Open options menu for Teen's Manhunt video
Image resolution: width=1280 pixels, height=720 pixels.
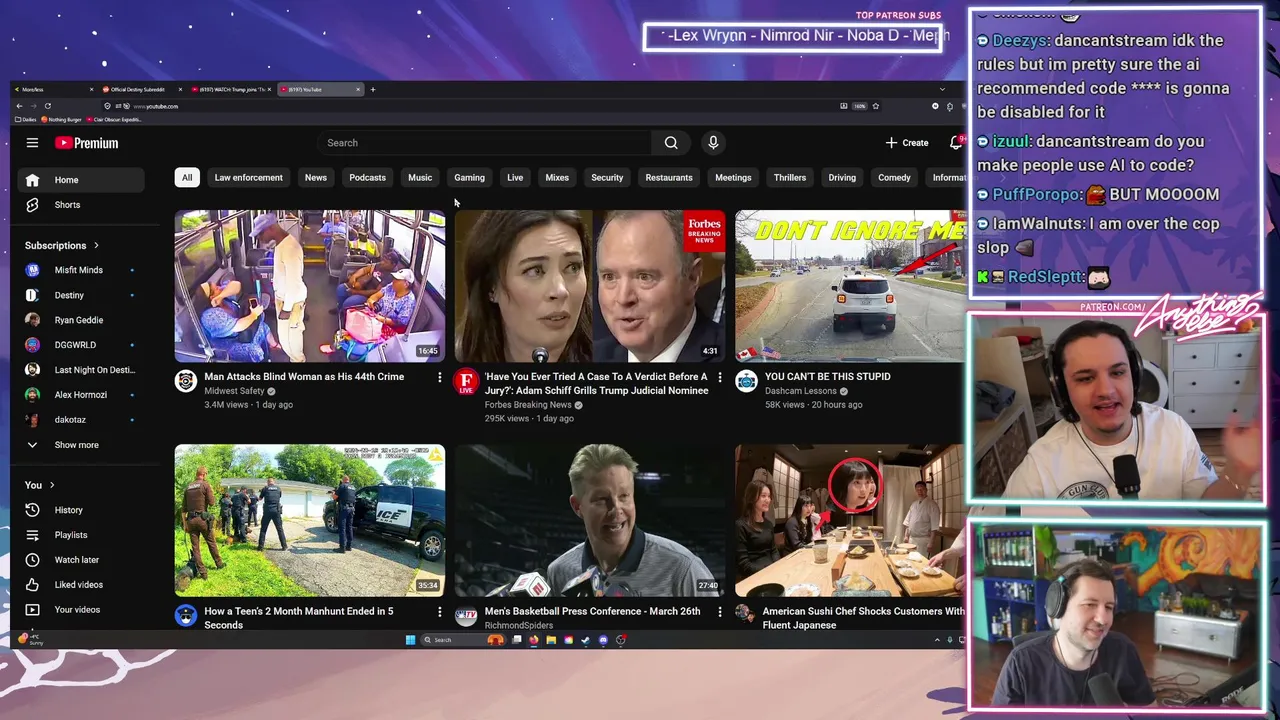[439, 612]
